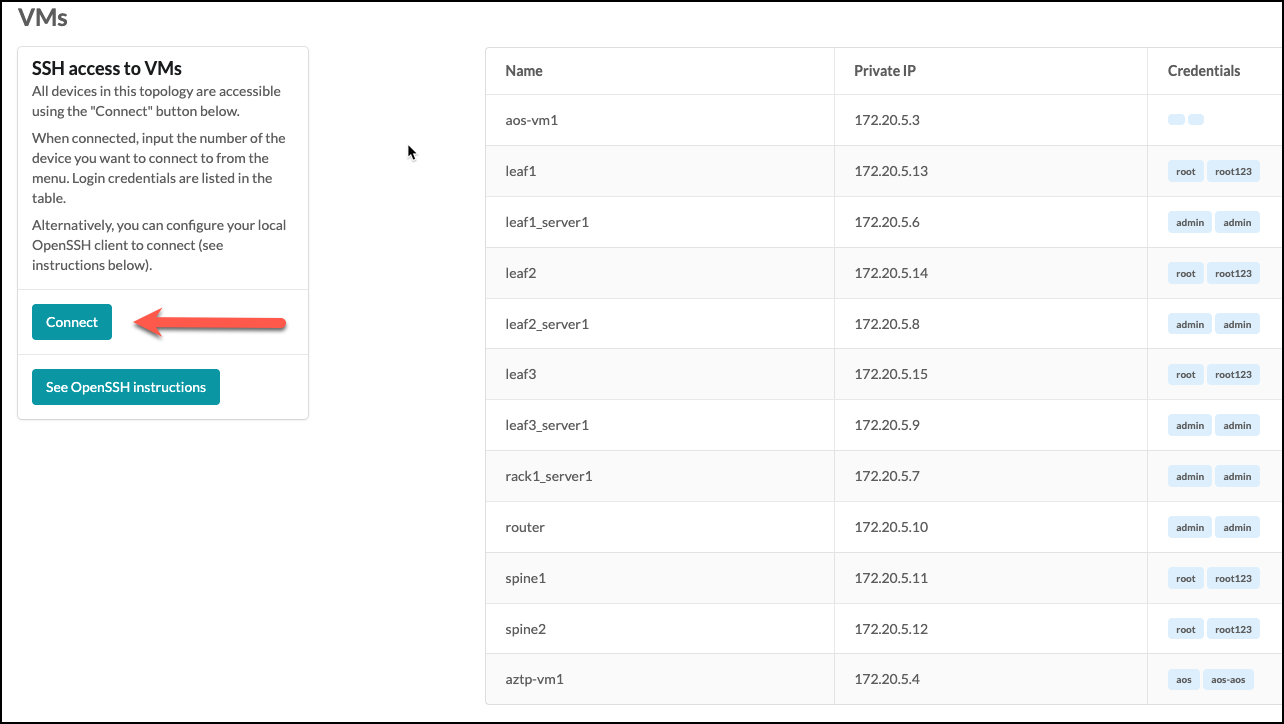The height and width of the screenshot is (724, 1284).
Task: Select the admin username chip for leaf1_server1
Action: (1189, 222)
